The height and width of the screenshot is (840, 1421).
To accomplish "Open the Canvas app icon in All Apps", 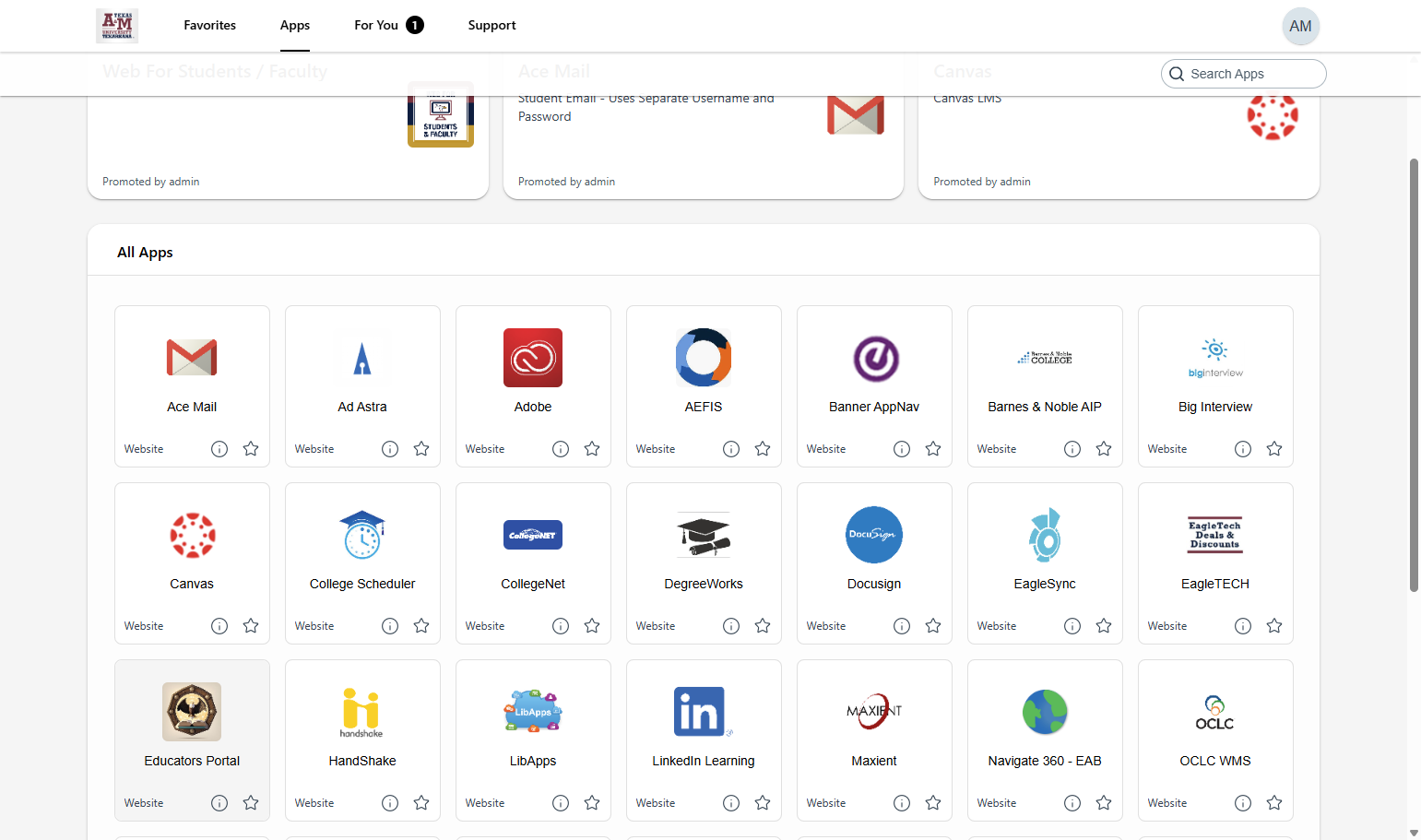I will click(x=192, y=535).
